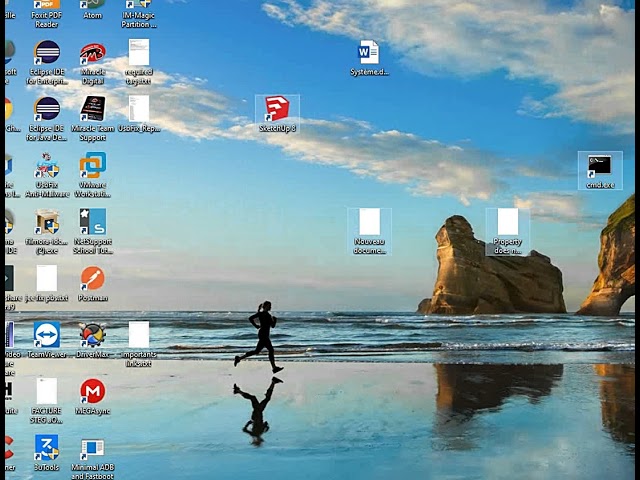
Task: Click the UsbFix Anti-Malware icon
Action: [x=47, y=175]
